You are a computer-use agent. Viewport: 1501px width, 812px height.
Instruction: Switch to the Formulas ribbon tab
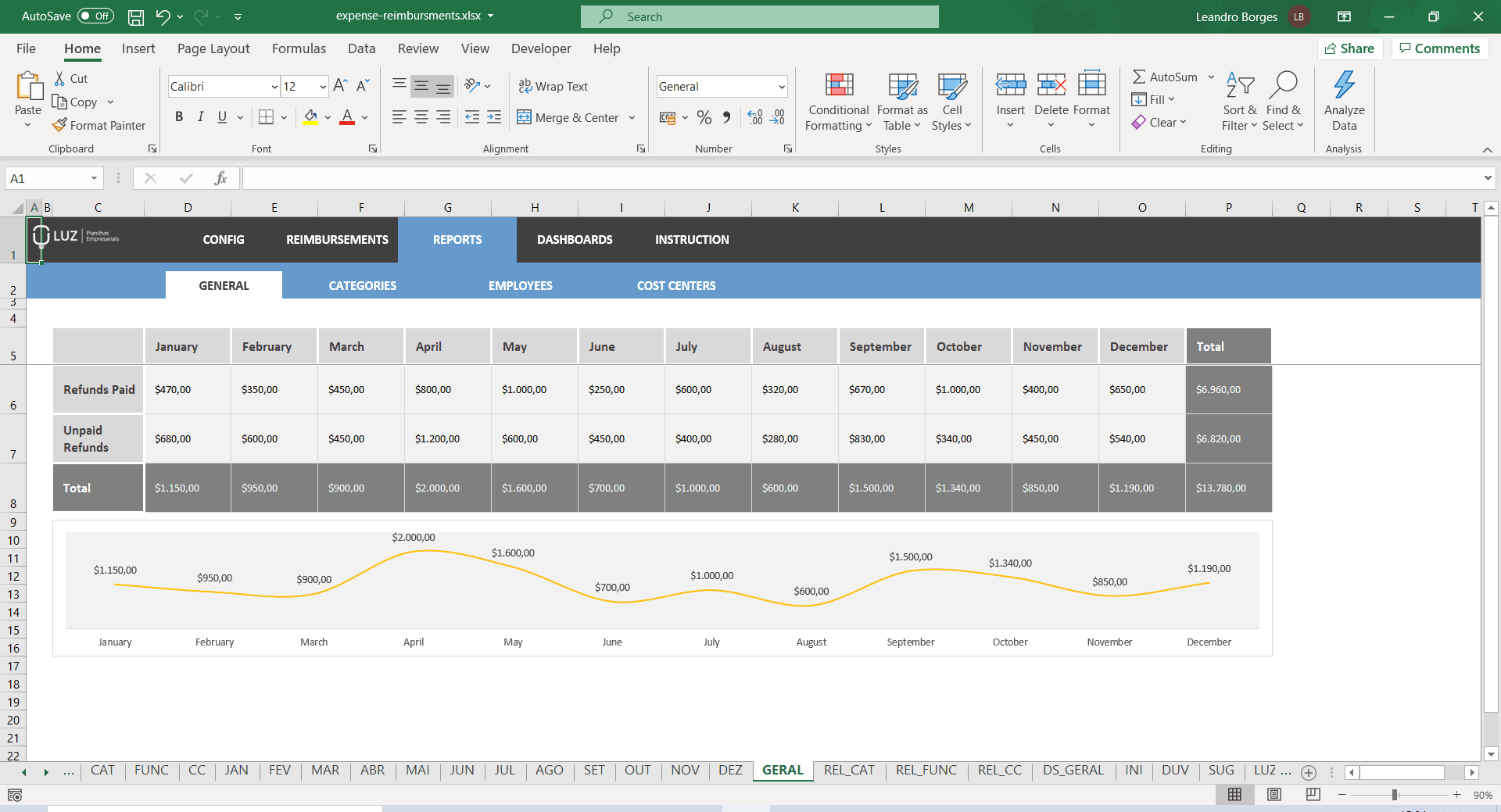[x=299, y=48]
